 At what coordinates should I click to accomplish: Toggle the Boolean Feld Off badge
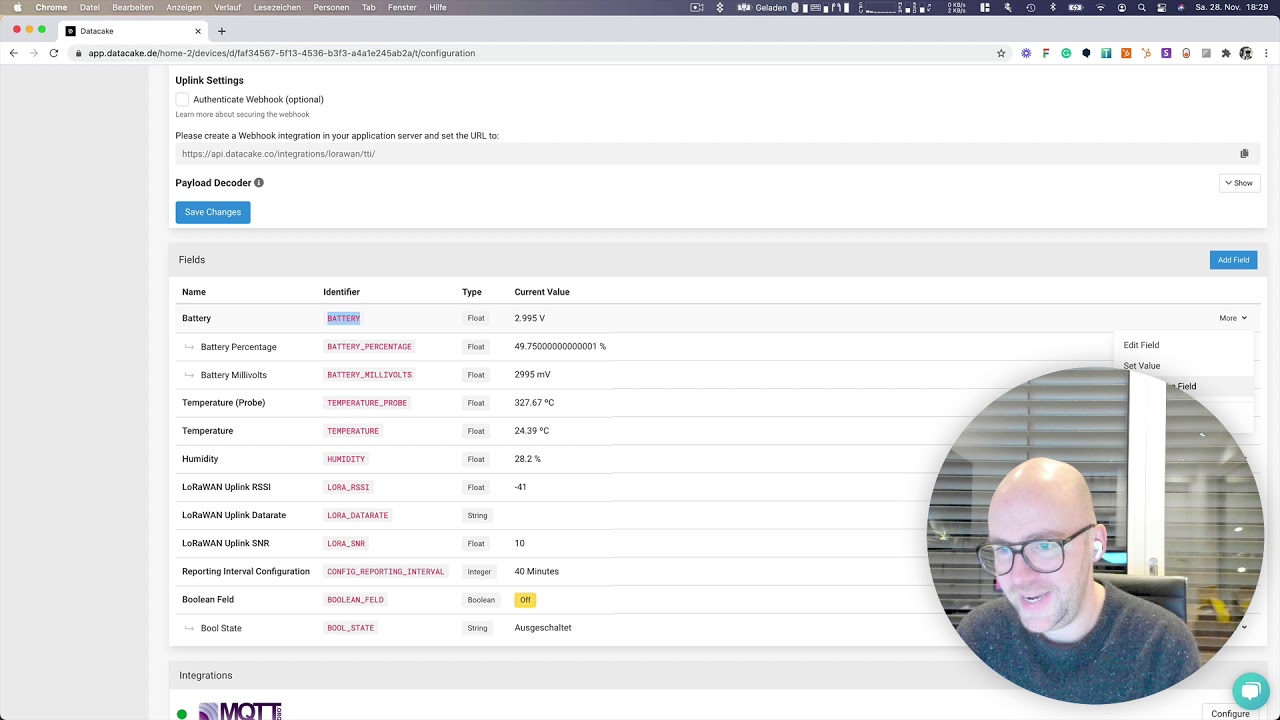[525, 600]
